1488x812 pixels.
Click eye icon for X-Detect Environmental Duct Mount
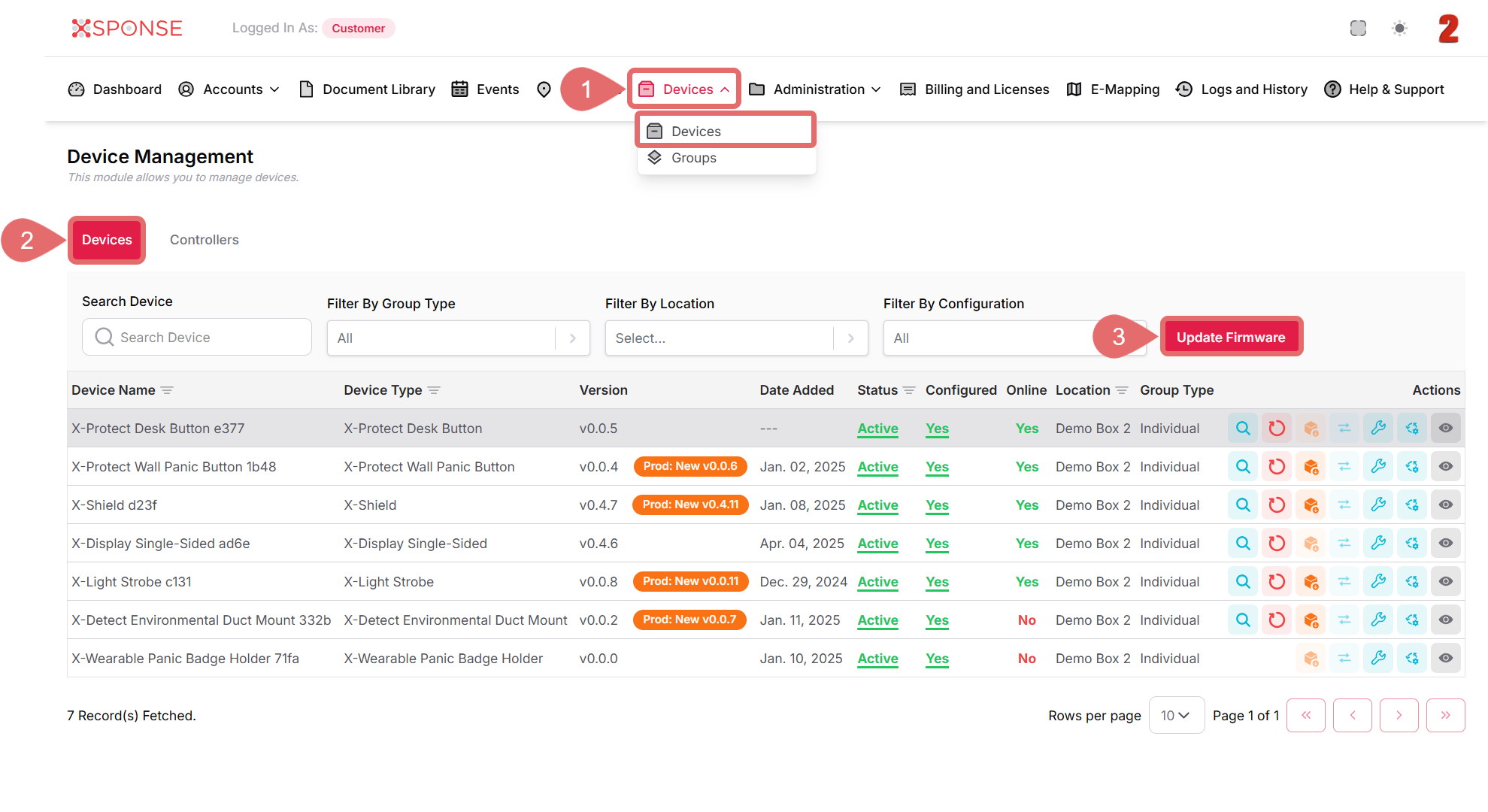[1445, 620]
